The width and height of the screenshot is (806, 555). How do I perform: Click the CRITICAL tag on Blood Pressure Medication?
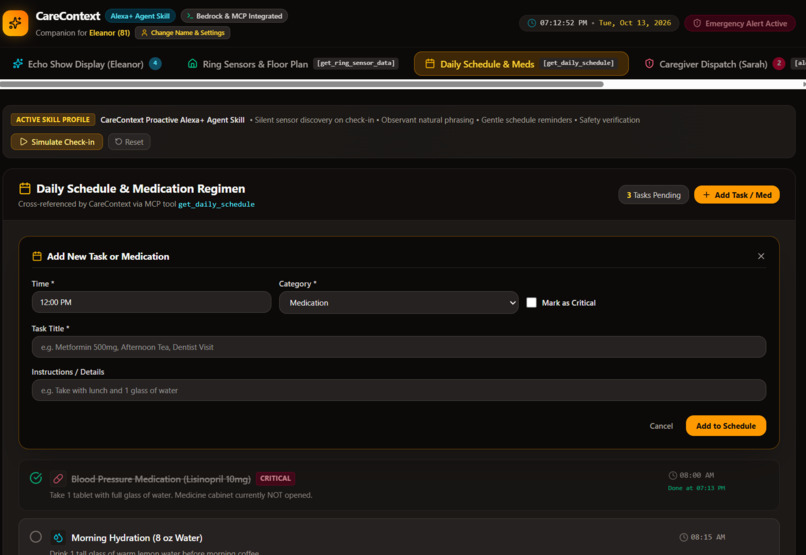point(276,478)
